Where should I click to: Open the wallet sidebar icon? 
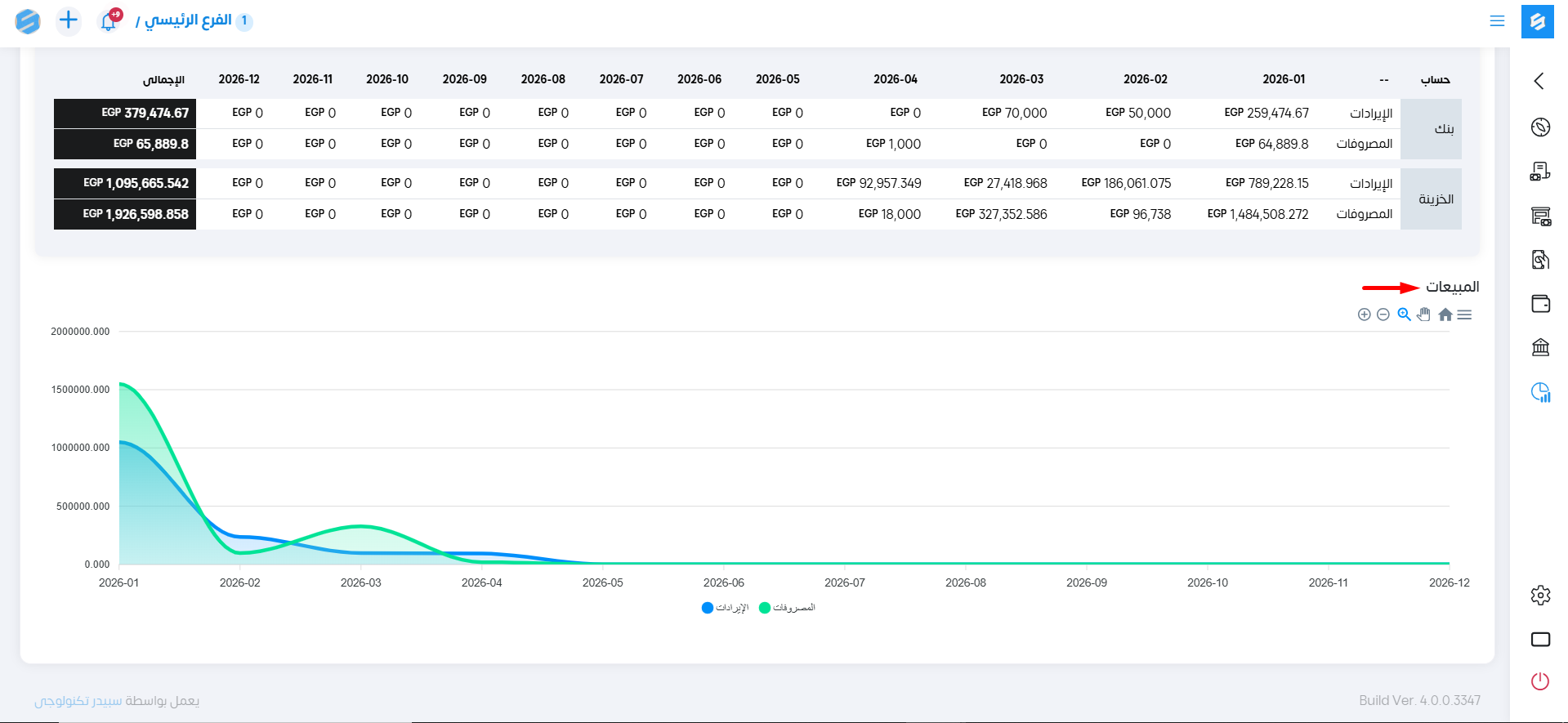coord(1540,304)
